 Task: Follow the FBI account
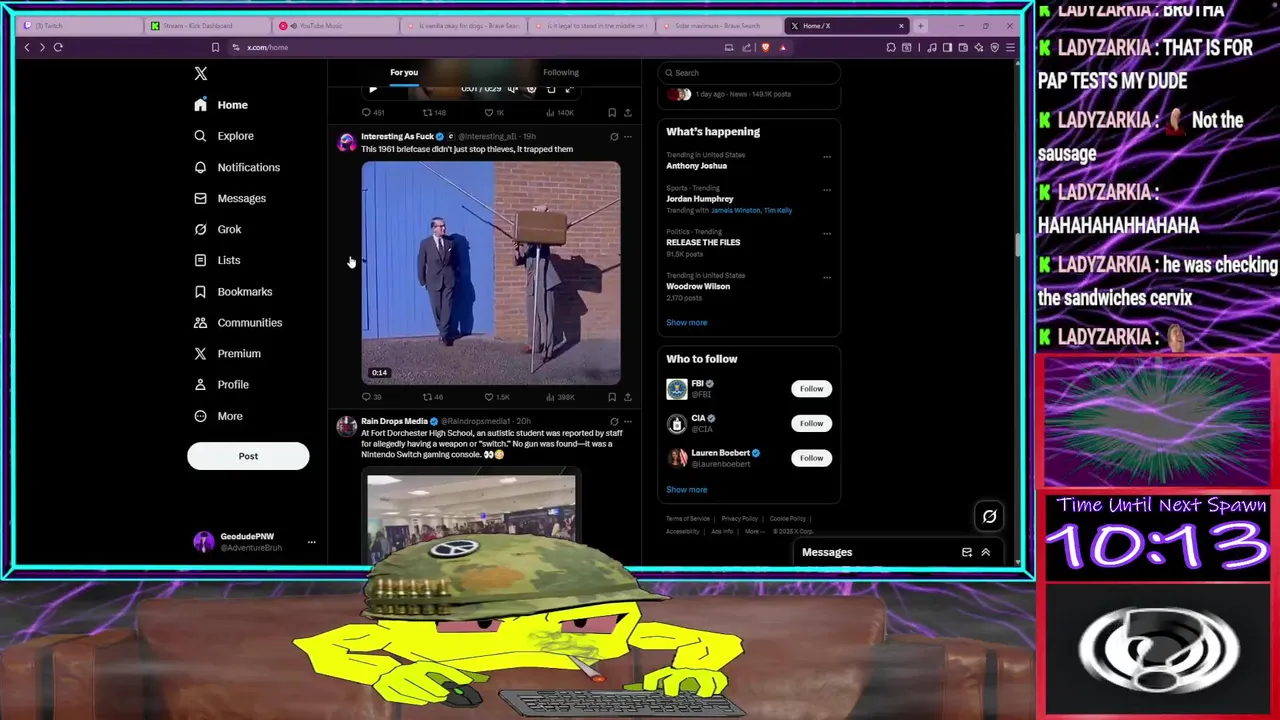point(811,389)
